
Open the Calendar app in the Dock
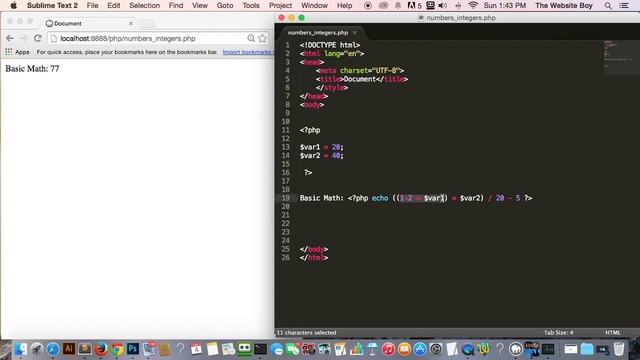tap(196, 349)
